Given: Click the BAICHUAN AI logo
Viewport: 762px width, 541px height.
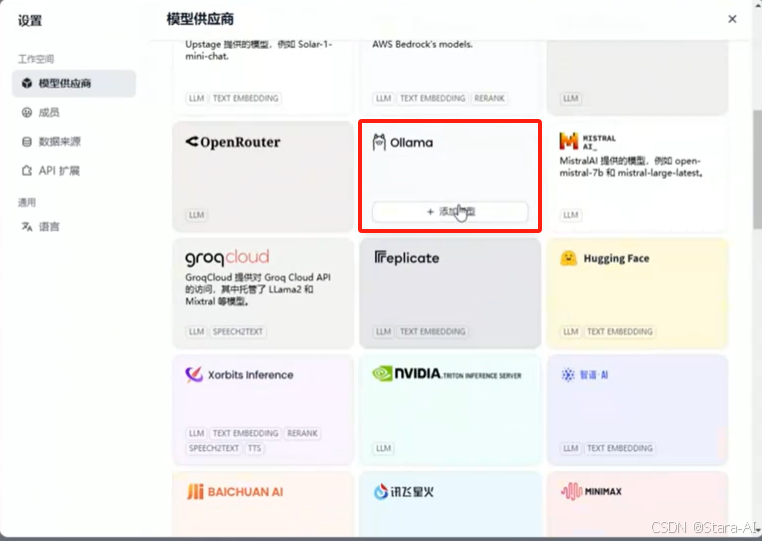Looking at the screenshot, I should 235,491.
